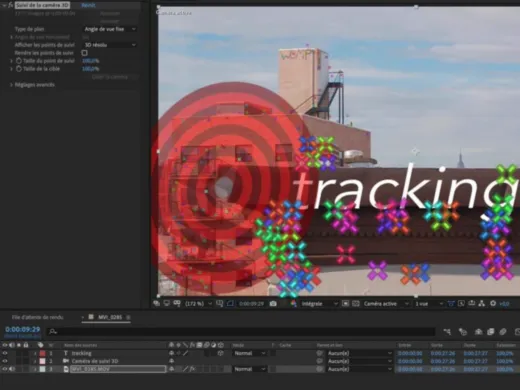
Task: Click the stopwatch for Taille du point de suivi
Action: point(19,61)
